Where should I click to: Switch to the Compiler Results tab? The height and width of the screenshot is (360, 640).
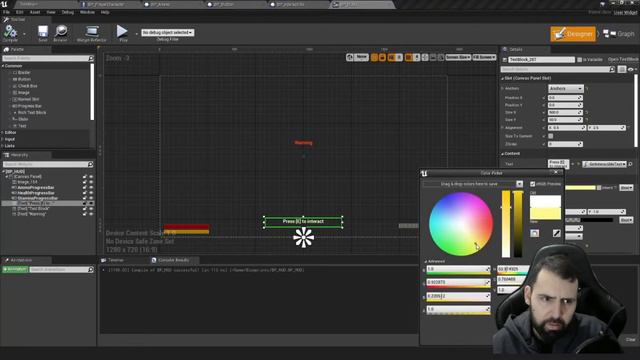tap(173, 260)
